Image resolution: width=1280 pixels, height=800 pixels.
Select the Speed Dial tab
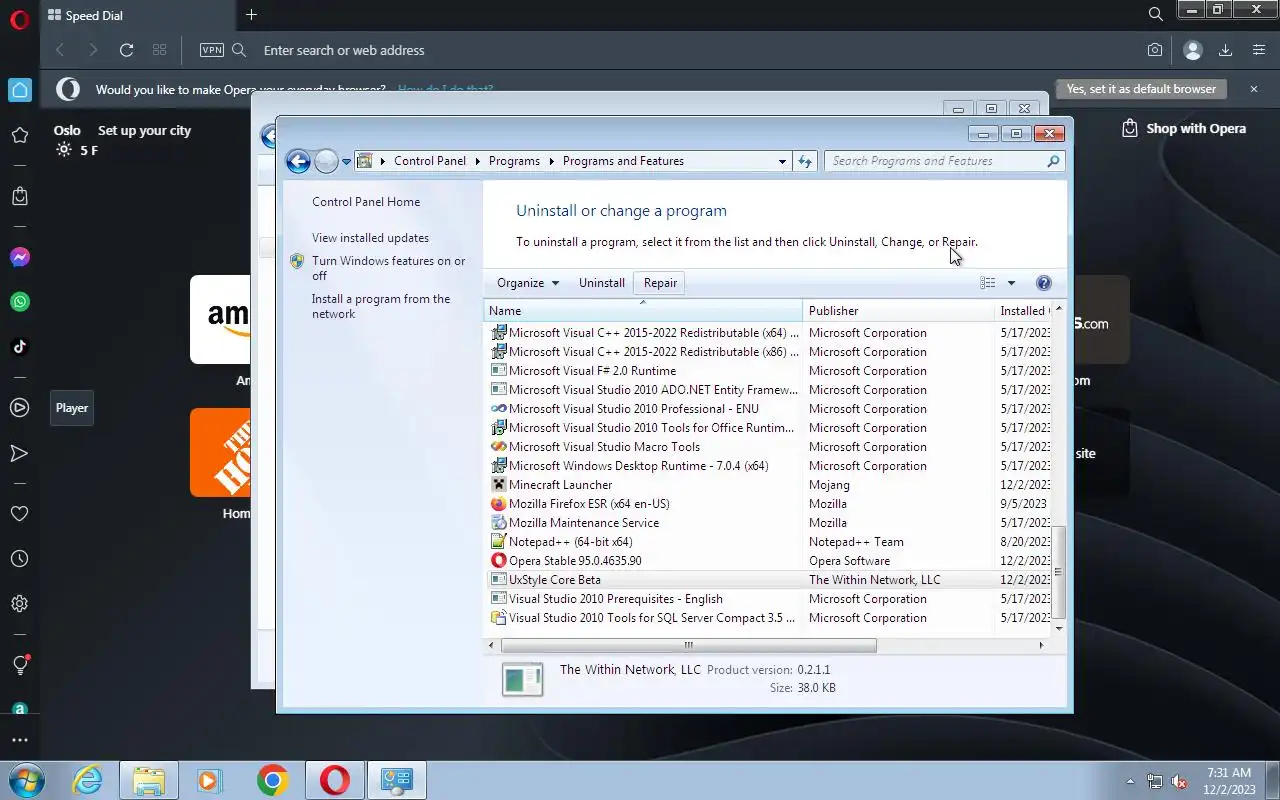coord(137,15)
